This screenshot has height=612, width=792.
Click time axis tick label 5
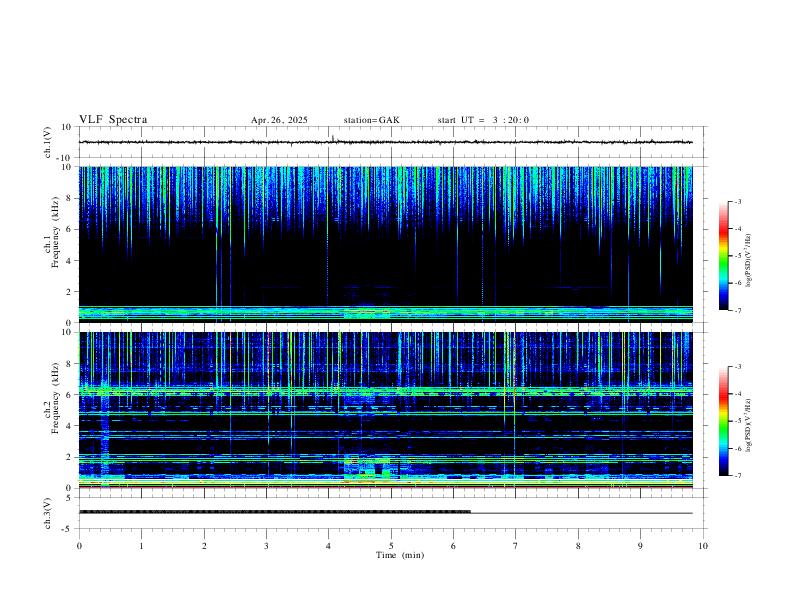tap(391, 546)
